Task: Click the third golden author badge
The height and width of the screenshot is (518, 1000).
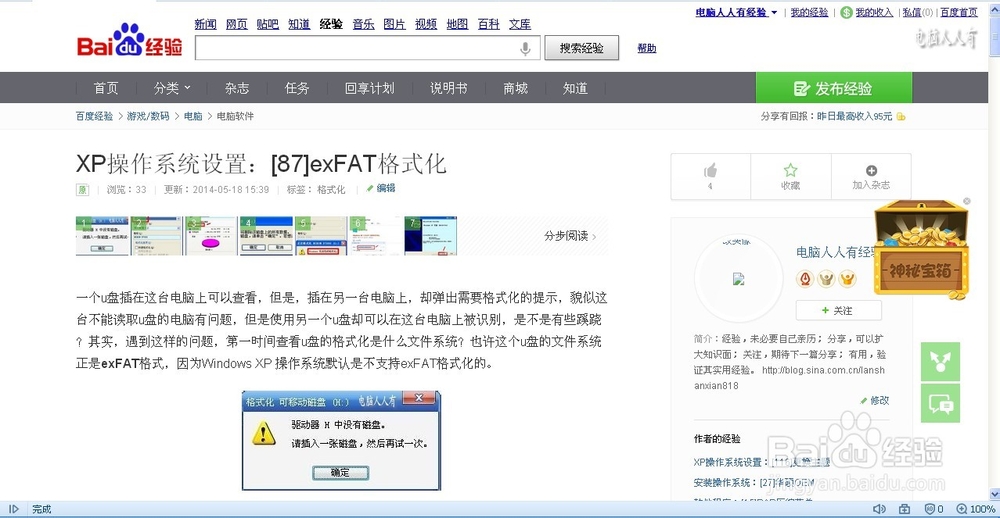Action: click(x=848, y=279)
